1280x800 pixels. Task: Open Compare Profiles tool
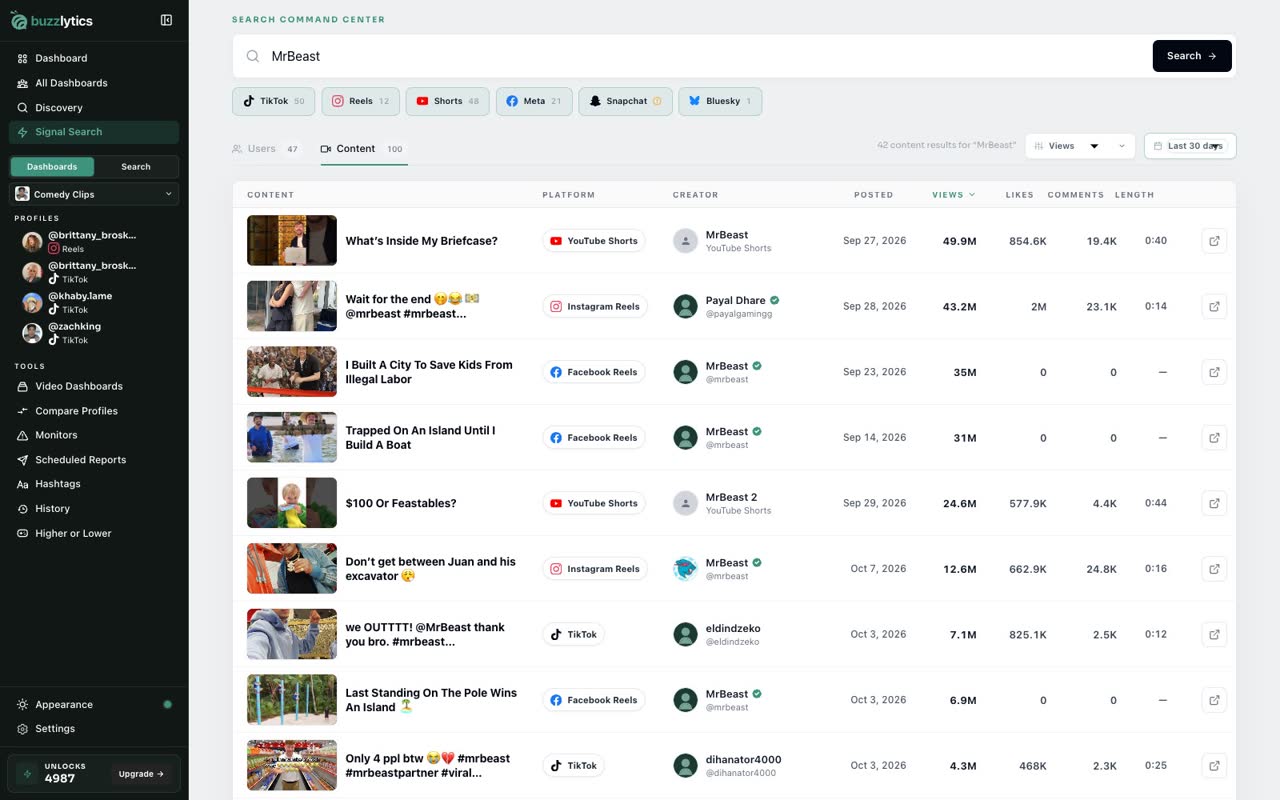point(94,411)
